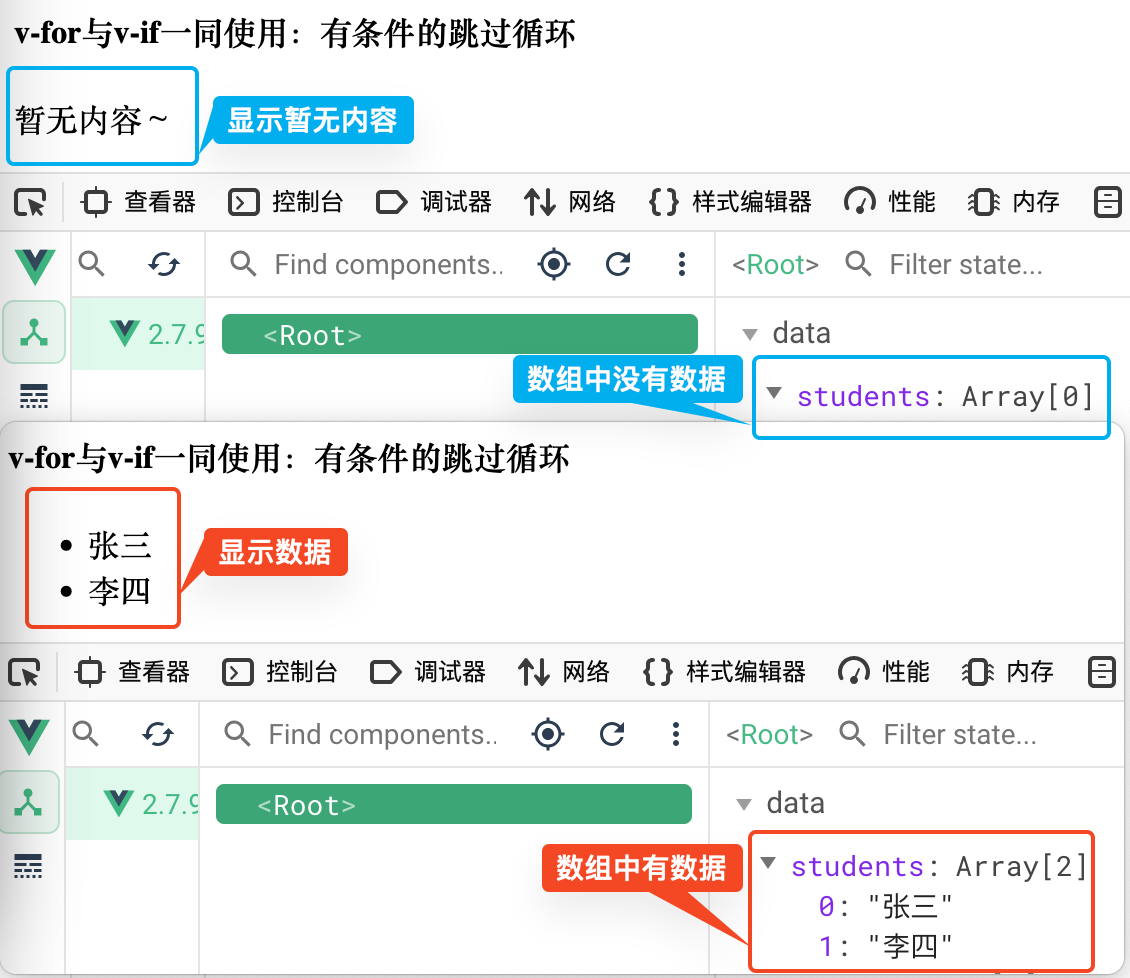Click the select-component target icon in the upper Vue panel
The image size is (1130, 978).
[x=553, y=264]
